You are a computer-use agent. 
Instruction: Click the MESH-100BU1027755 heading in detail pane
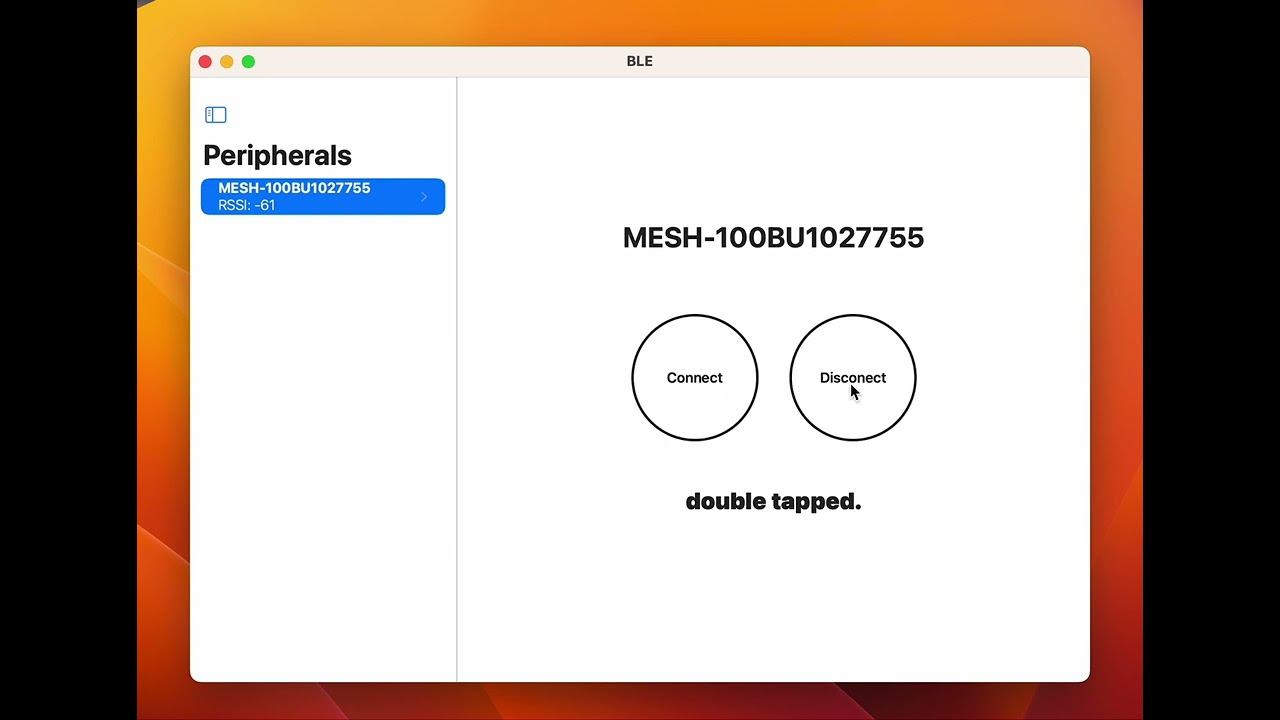tap(773, 238)
